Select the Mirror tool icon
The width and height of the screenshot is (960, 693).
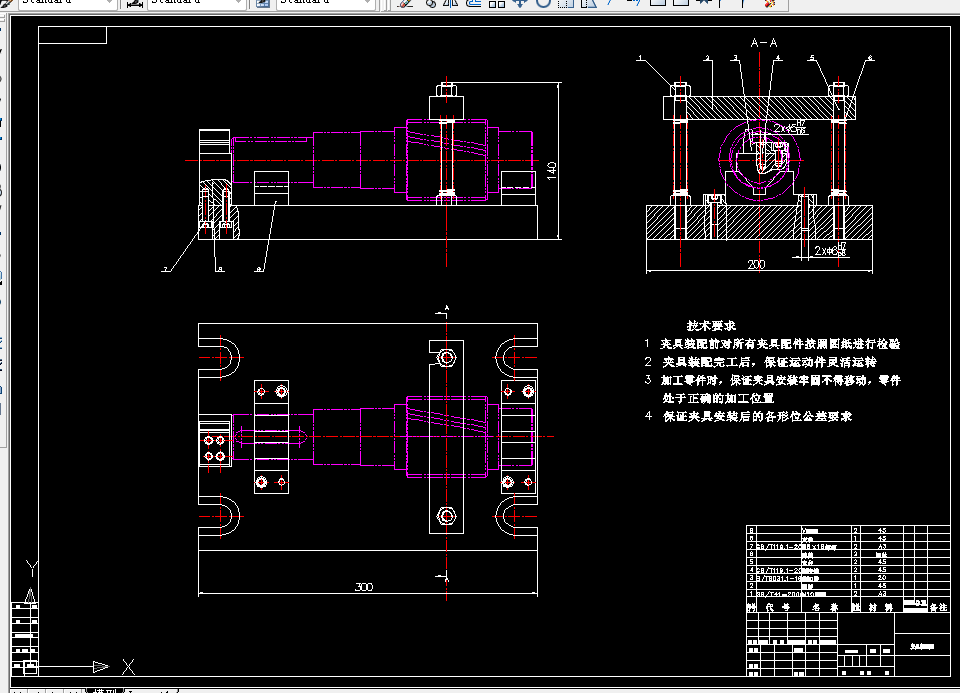click(451, 3)
